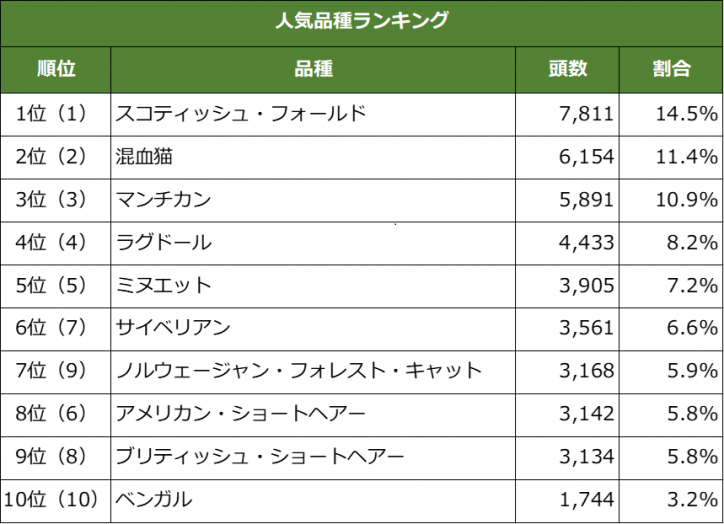Click the 14.5% percentage cell
Image resolution: width=724 pixels, height=524 pixels.
point(671,114)
